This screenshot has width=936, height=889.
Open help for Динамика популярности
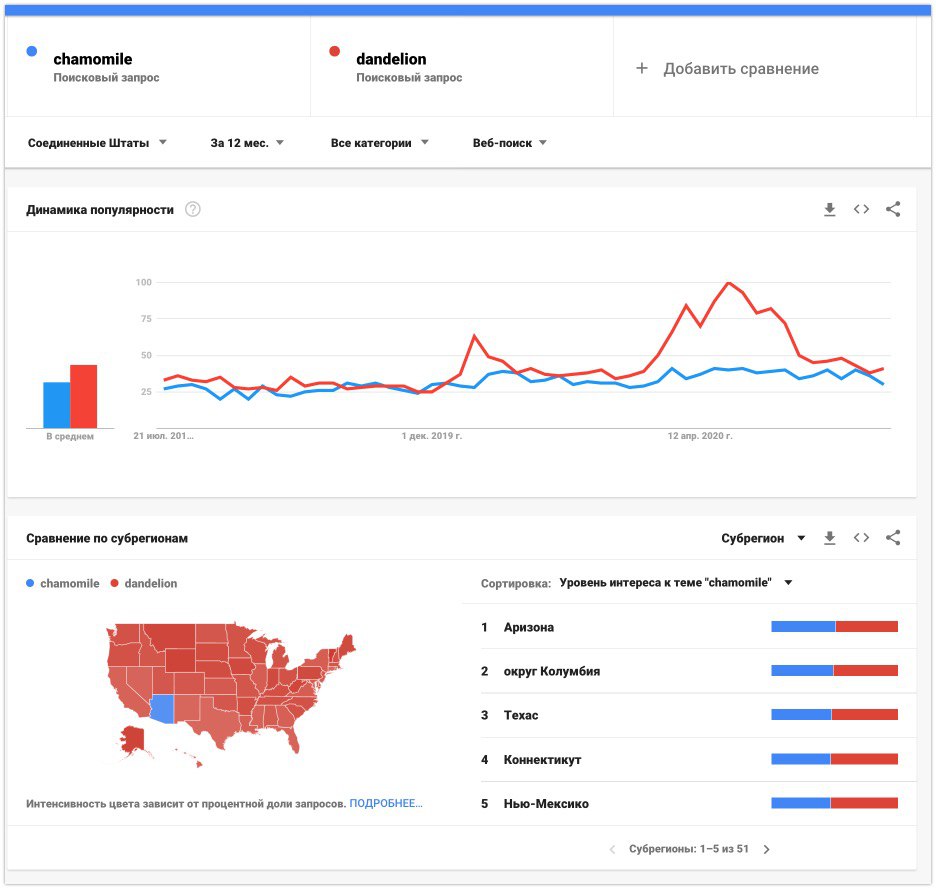pyautogui.click(x=193, y=210)
